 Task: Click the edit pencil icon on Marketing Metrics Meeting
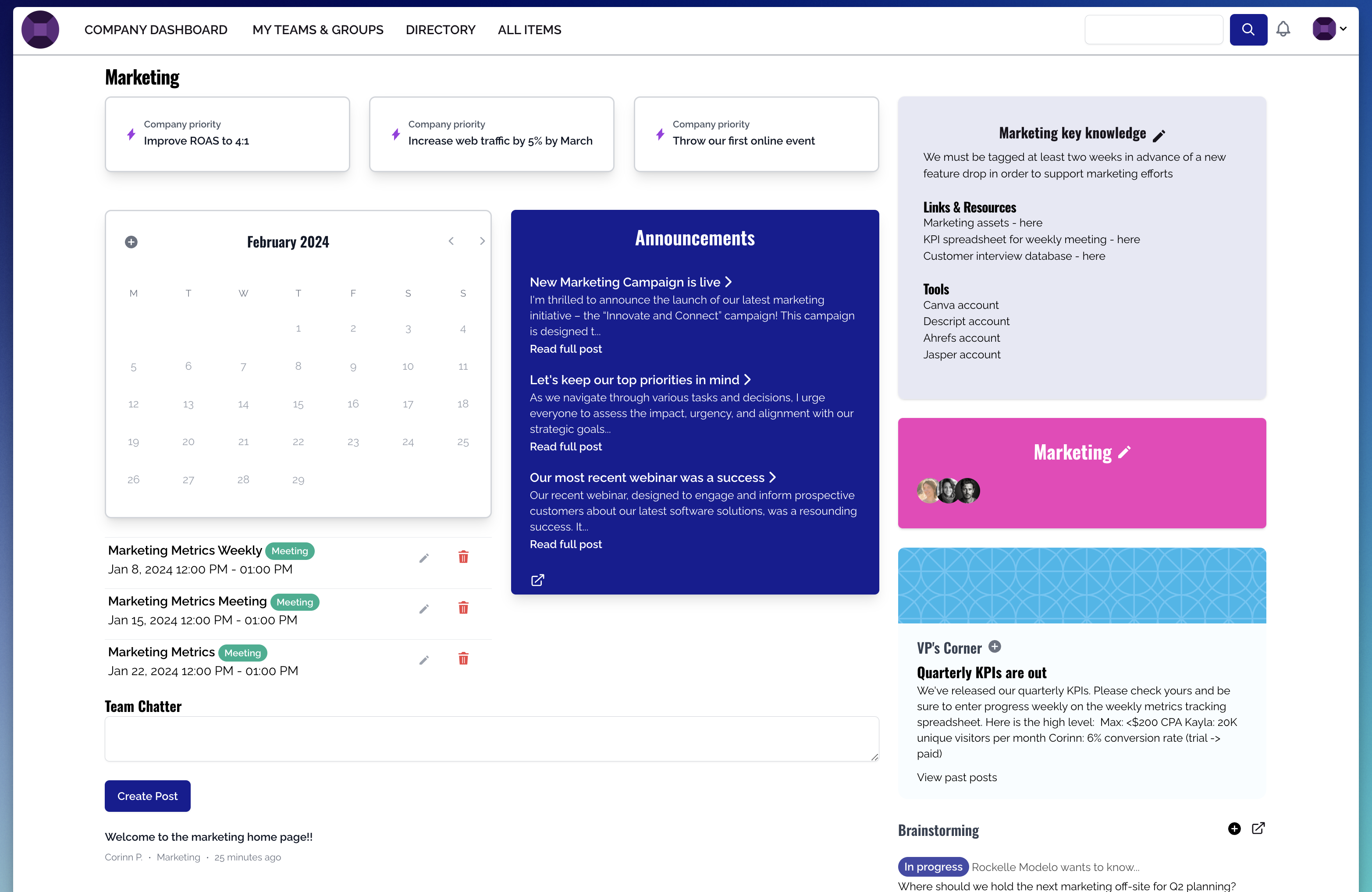[x=425, y=609]
